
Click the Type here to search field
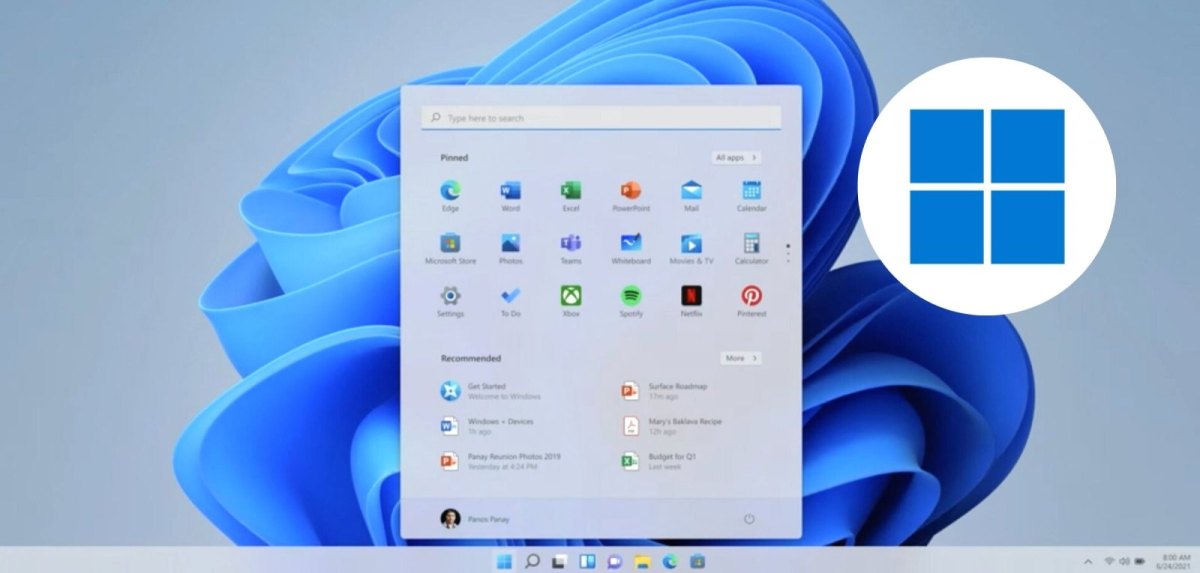click(601, 118)
